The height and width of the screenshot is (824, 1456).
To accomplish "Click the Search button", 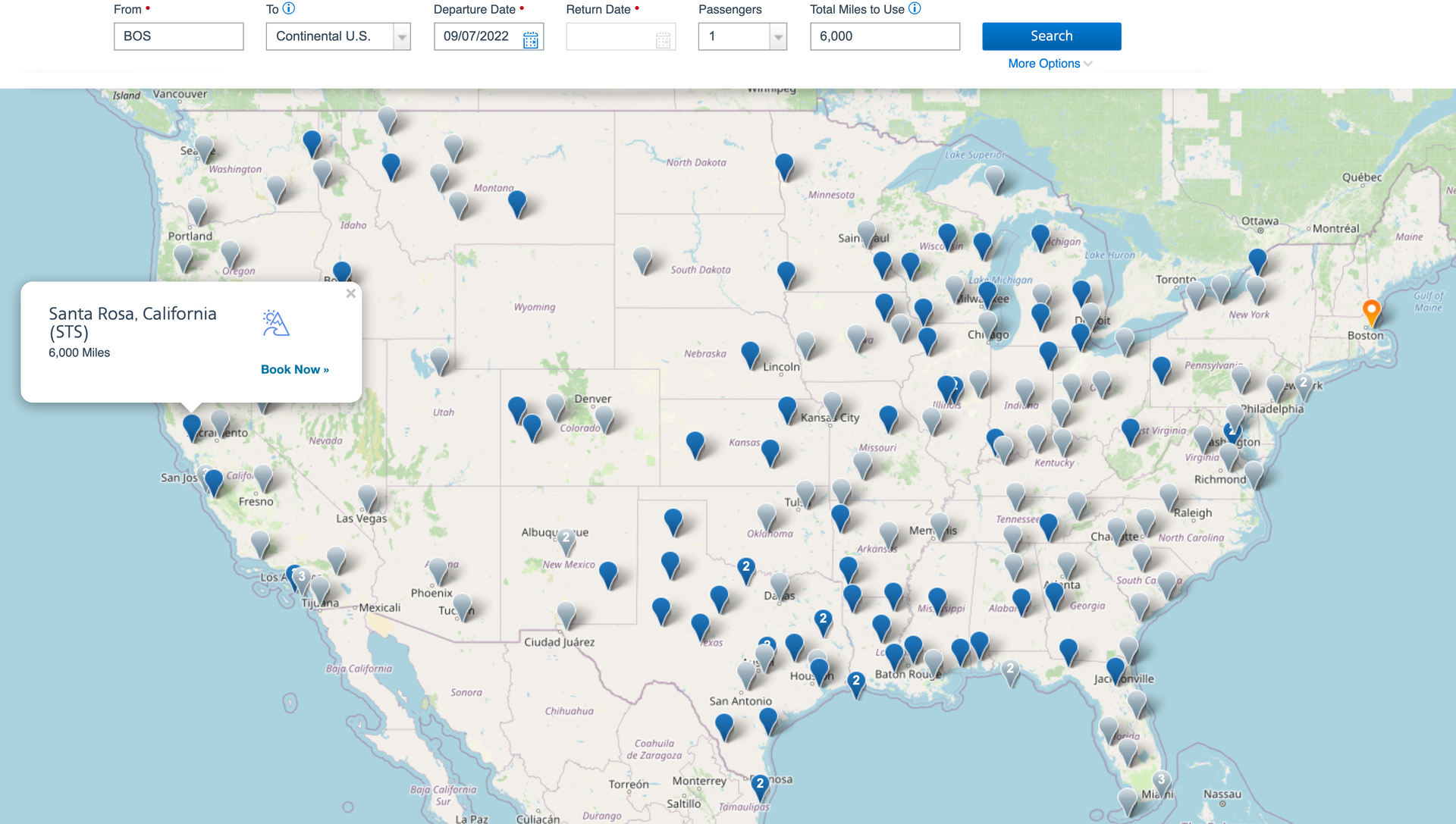I will 1051,36.
